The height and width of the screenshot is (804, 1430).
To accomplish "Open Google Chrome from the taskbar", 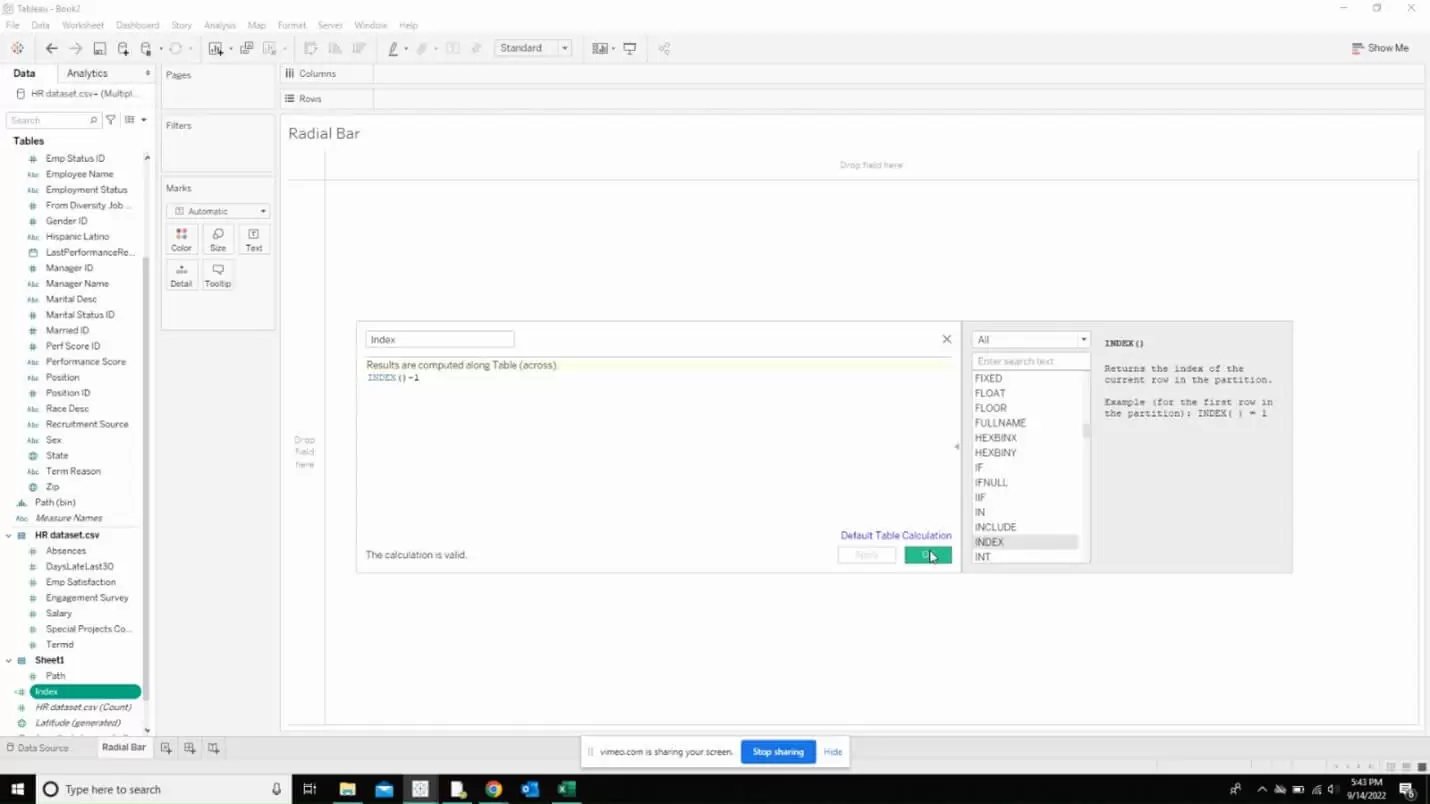I will pyautogui.click(x=493, y=789).
